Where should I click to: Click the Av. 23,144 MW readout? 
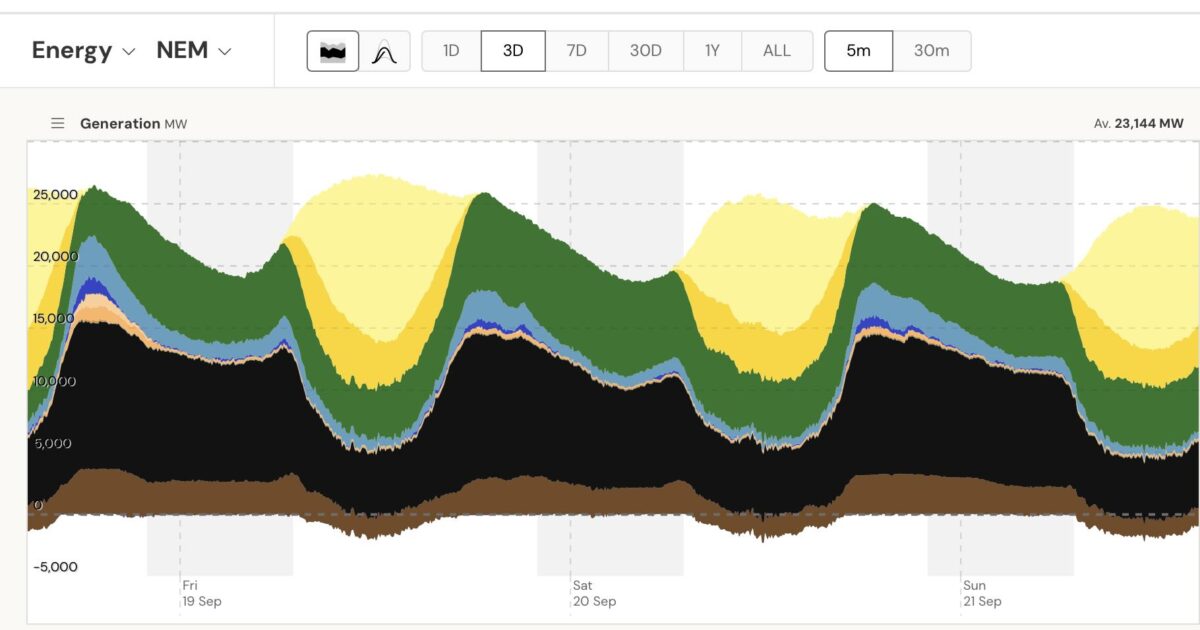click(1138, 123)
